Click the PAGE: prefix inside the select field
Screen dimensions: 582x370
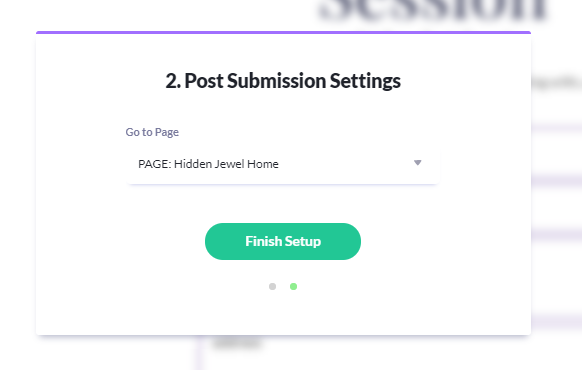coord(155,164)
